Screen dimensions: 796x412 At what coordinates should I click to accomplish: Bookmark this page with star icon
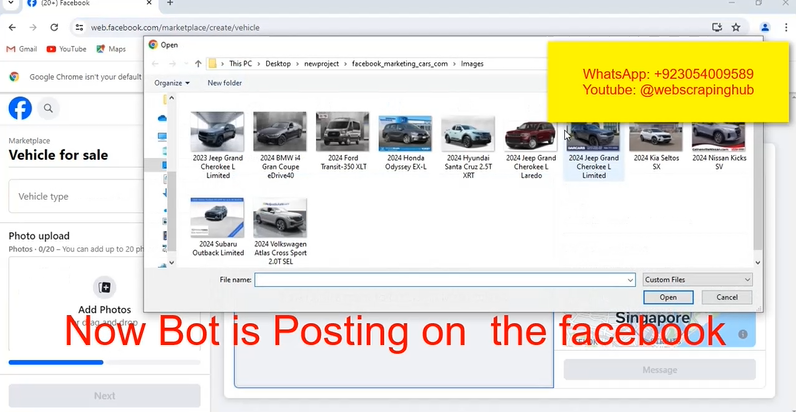pyautogui.click(x=736, y=28)
